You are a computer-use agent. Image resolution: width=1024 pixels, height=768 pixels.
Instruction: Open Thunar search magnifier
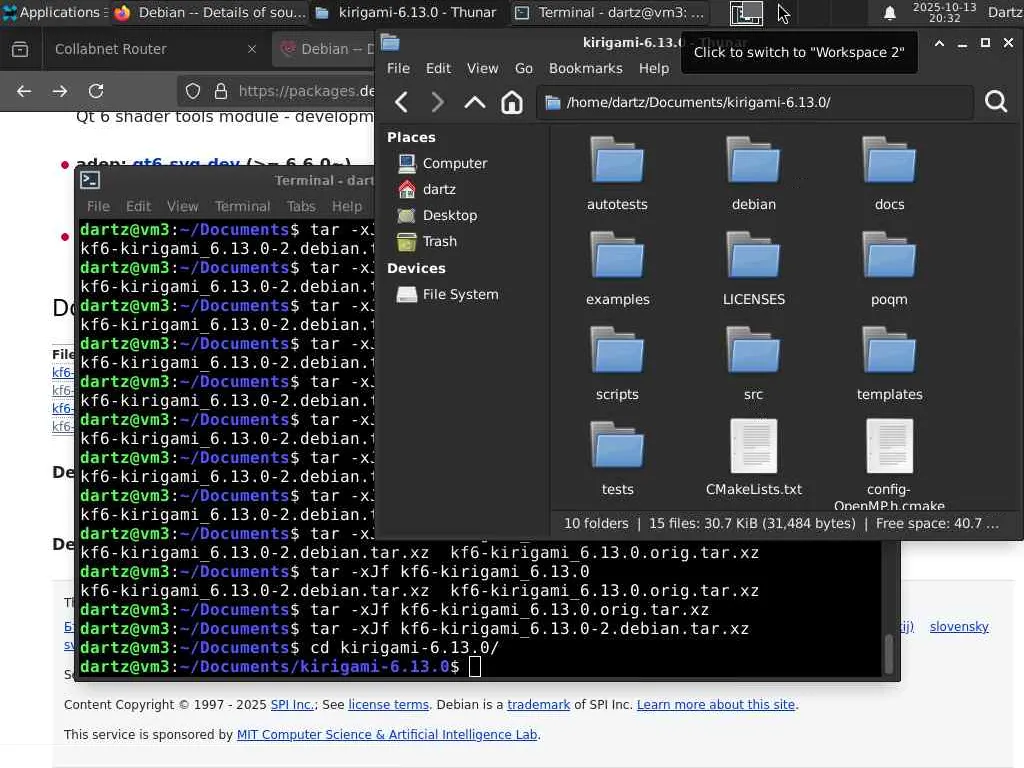[x=995, y=102]
